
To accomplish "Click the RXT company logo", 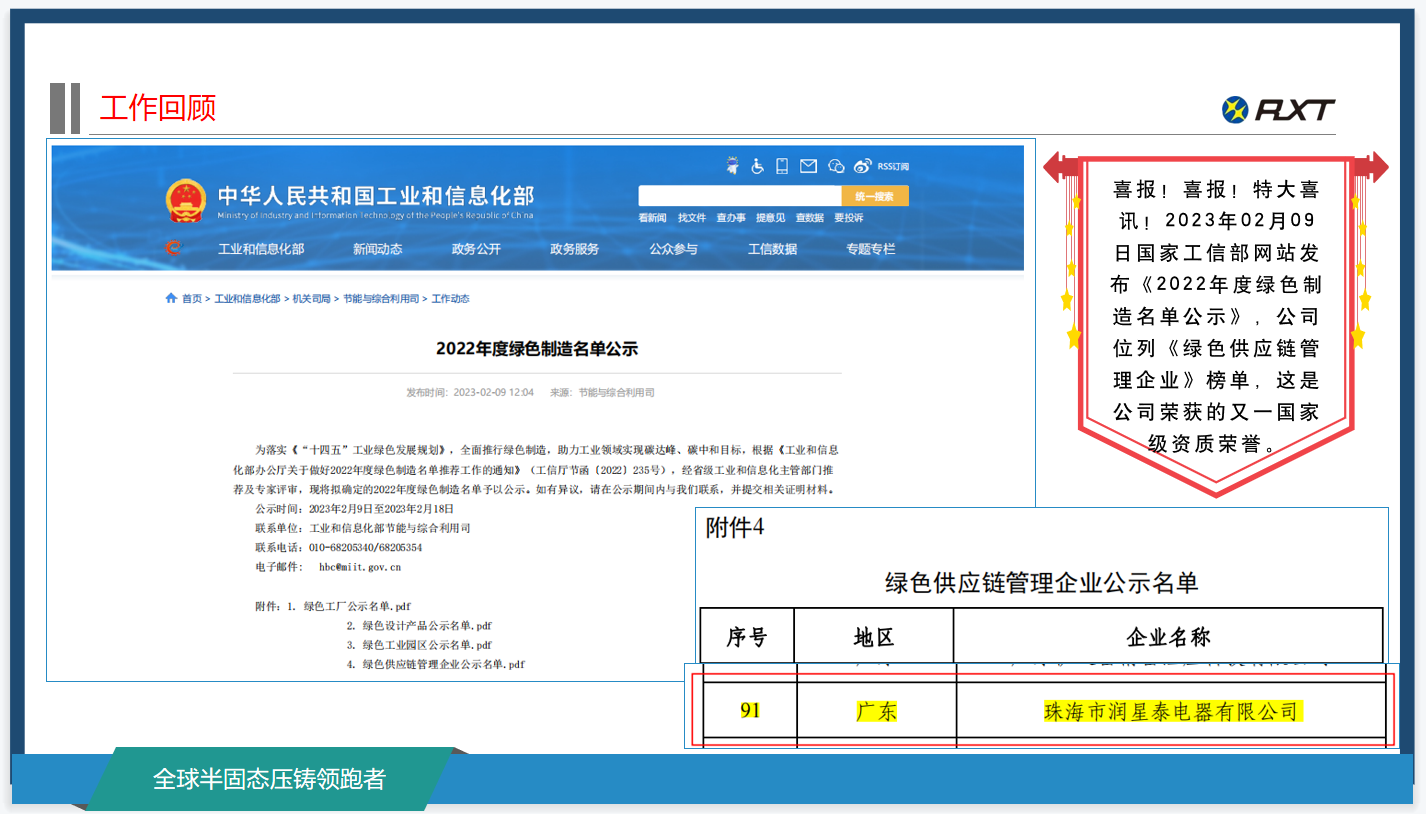I will 1278,109.
